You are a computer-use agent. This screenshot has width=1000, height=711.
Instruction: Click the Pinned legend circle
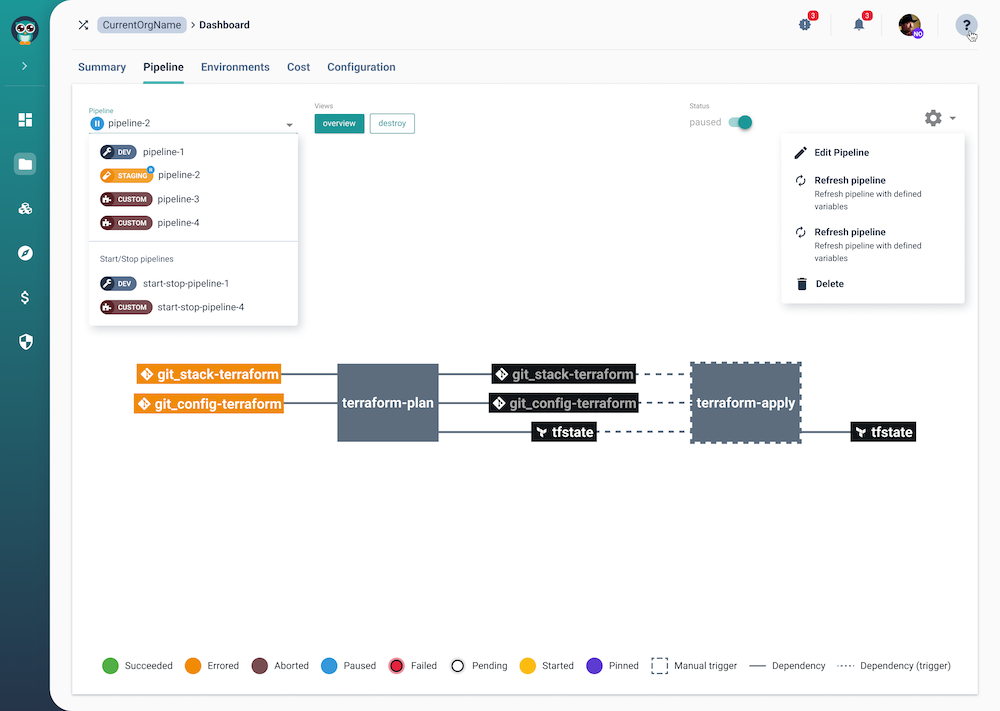[x=594, y=665]
